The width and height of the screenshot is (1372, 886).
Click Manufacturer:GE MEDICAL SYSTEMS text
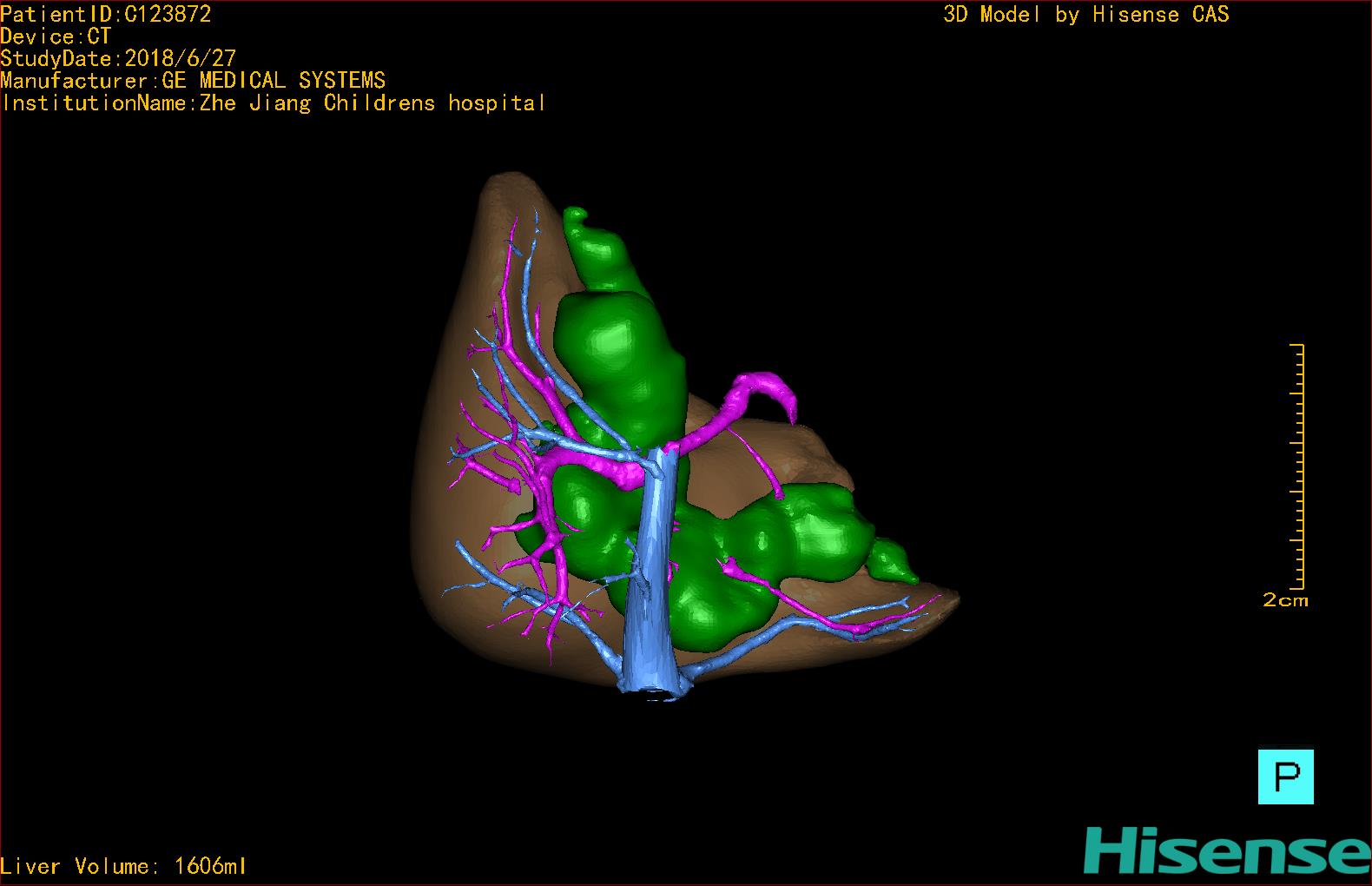click(193, 81)
